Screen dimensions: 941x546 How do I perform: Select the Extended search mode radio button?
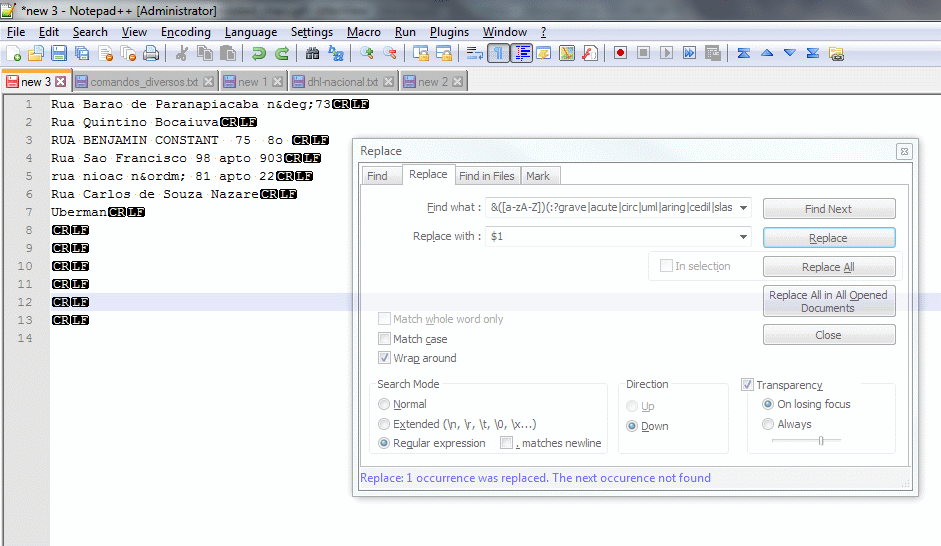385,424
